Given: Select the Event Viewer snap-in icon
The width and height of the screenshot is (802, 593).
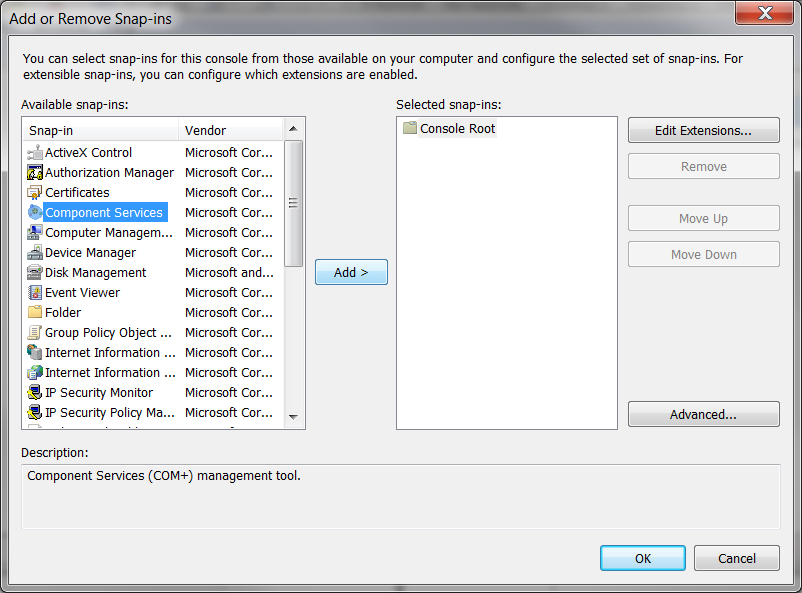Looking at the screenshot, I should [x=35, y=292].
